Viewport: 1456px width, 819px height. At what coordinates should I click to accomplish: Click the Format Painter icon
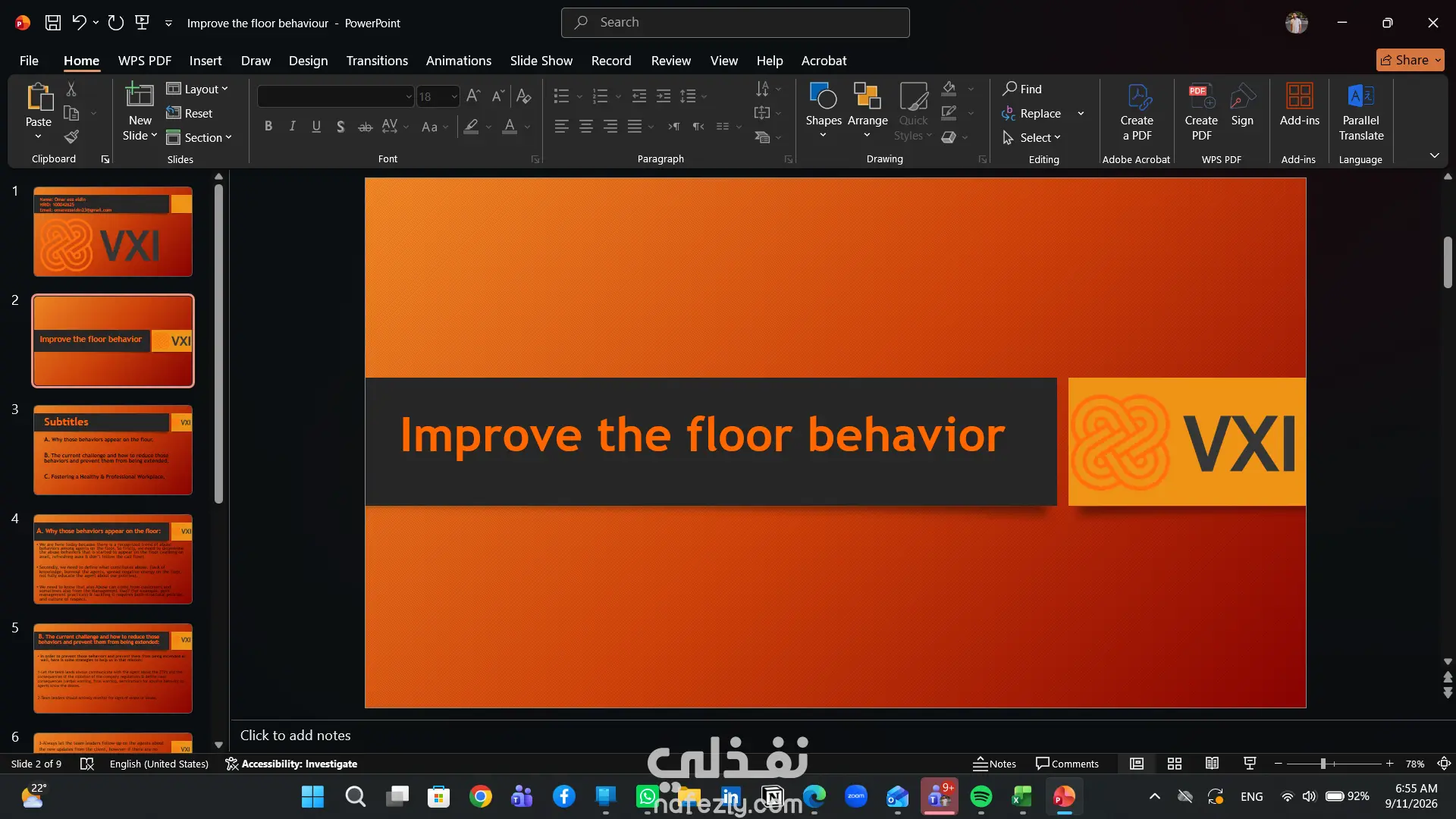pos(71,137)
